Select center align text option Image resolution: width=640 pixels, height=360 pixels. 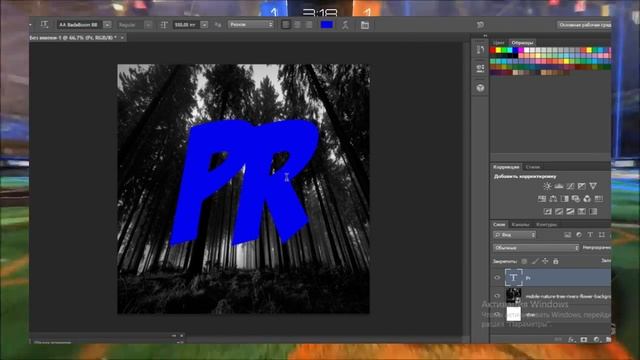pos(298,25)
